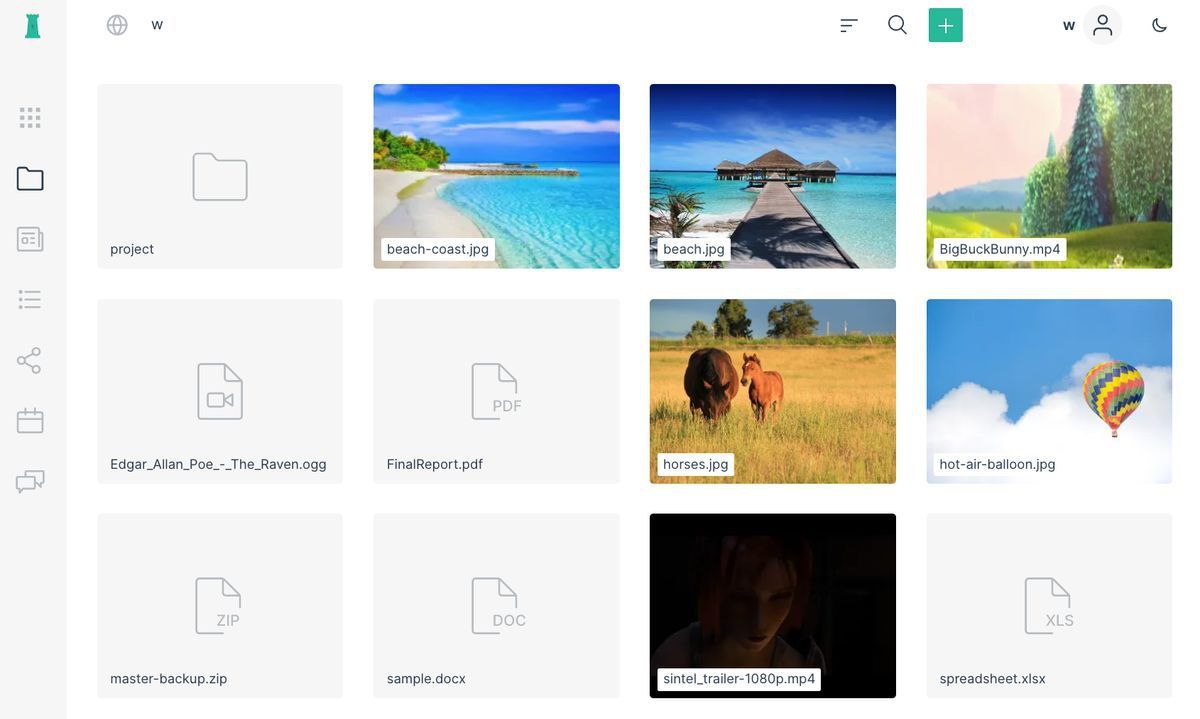
Task: Select the FinalReport.pdf file
Action: point(496,392)
